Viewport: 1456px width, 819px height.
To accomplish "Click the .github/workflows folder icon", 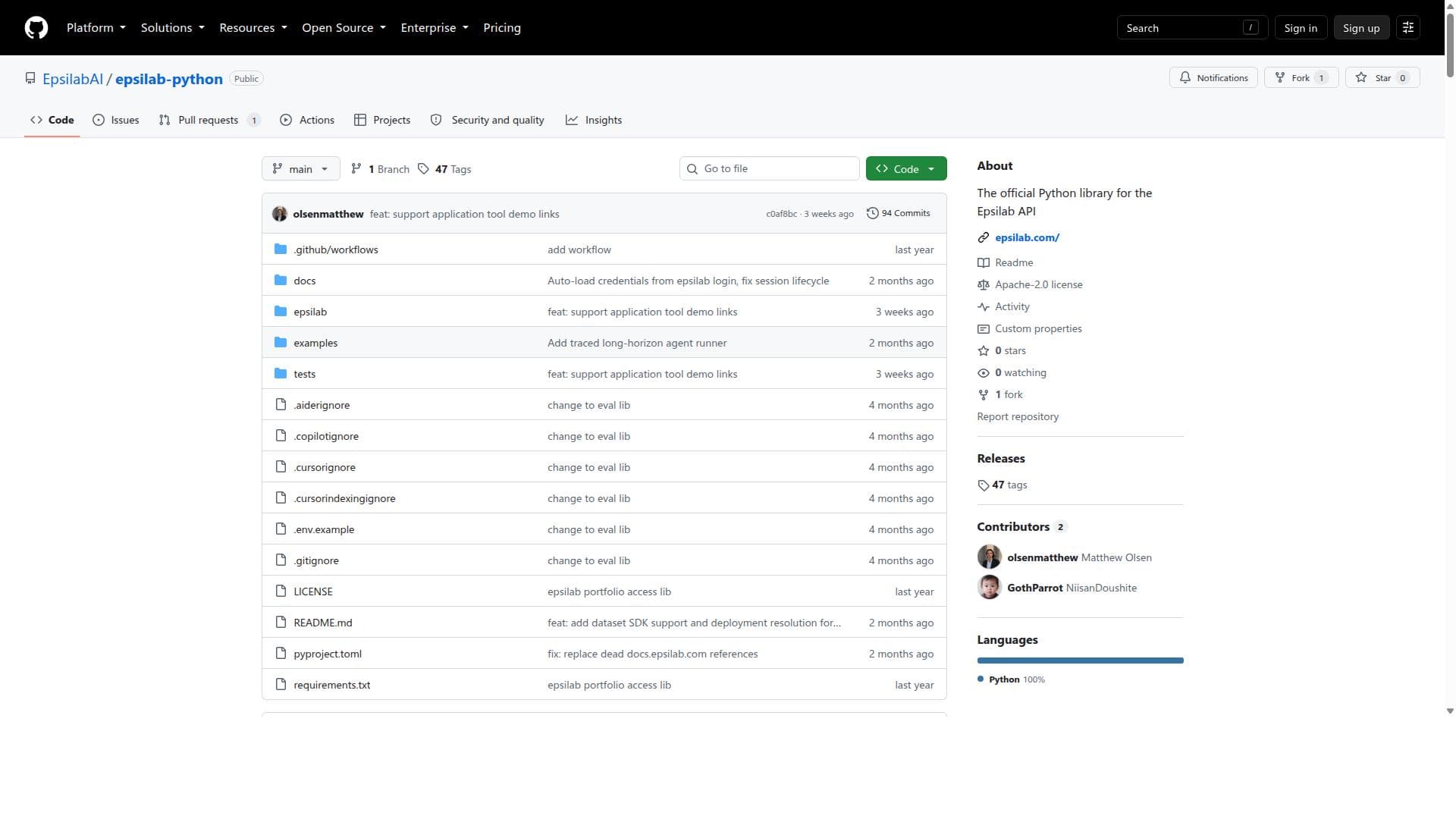I will [281, 249].
